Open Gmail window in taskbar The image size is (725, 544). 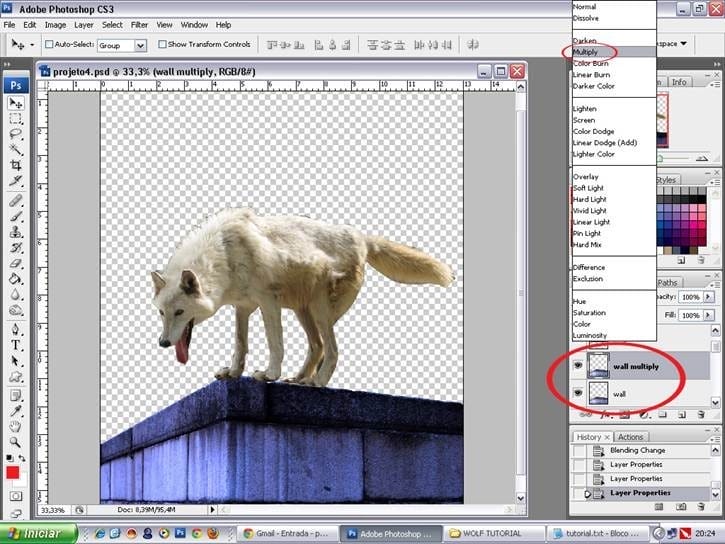pyautogui.click(x=288, y=534)
